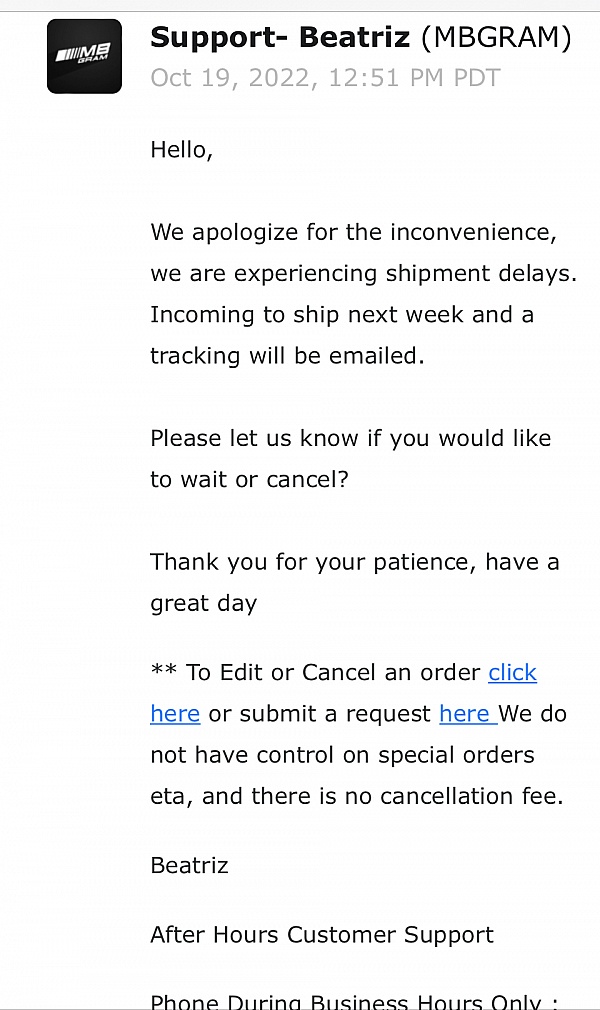Click the "We apologize for the inconvenience" line

tap(353, 232)
